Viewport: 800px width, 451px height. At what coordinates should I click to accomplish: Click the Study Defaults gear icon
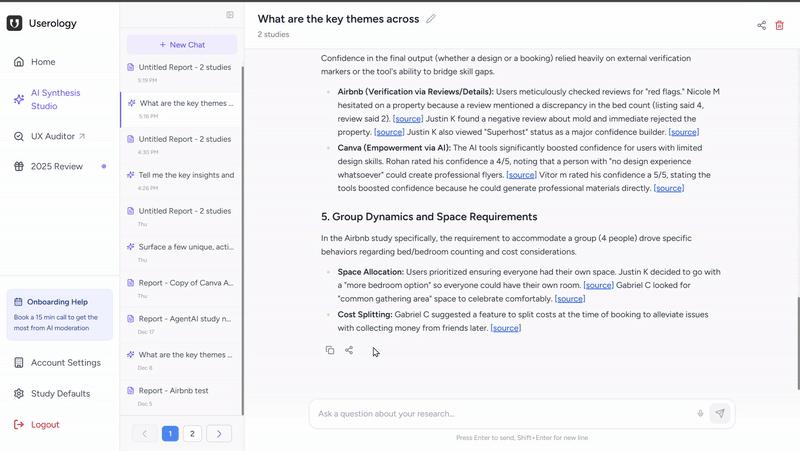pos(19,394)
